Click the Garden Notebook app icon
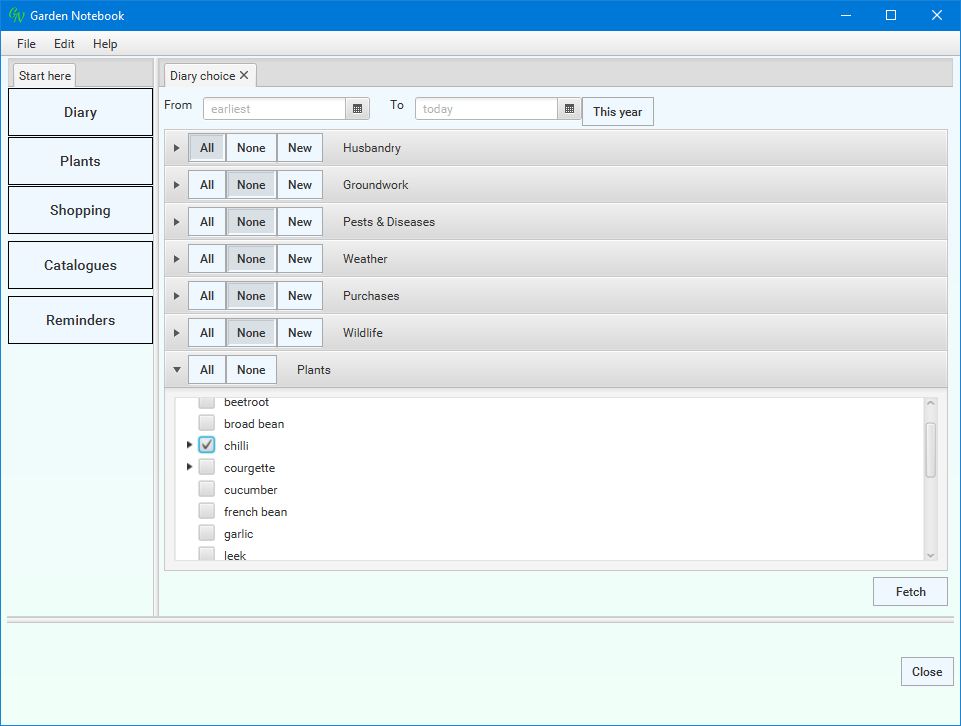961x726 pixels. click(x=16, y=16)
